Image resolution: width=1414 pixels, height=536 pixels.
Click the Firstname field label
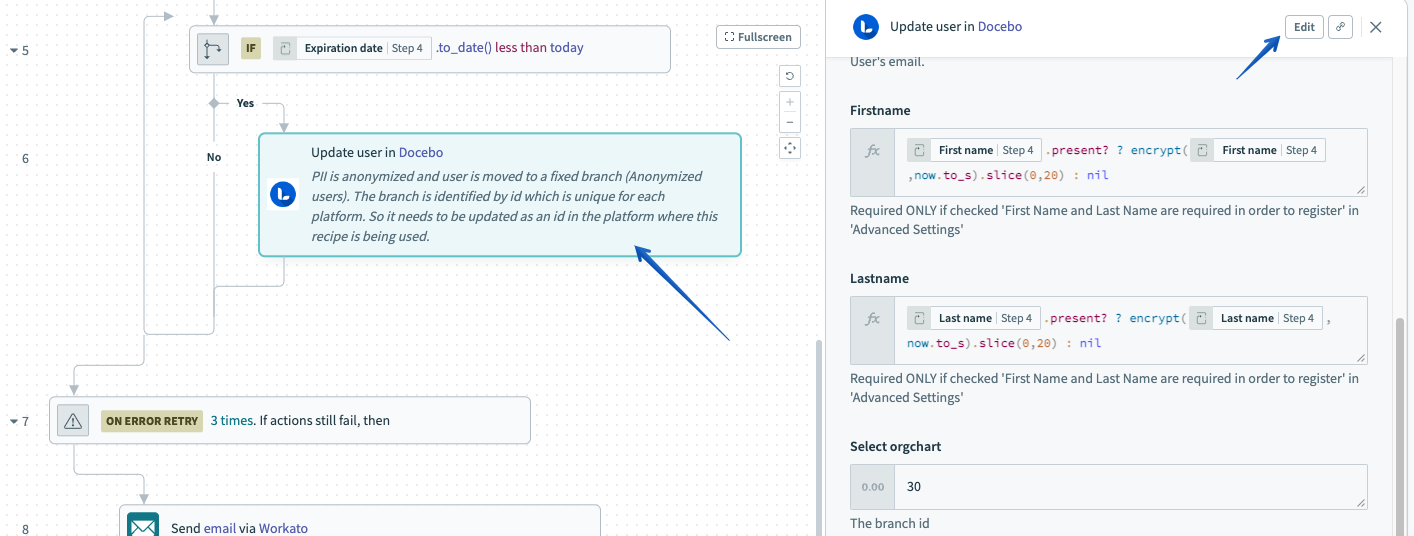(x=880, y=110)
